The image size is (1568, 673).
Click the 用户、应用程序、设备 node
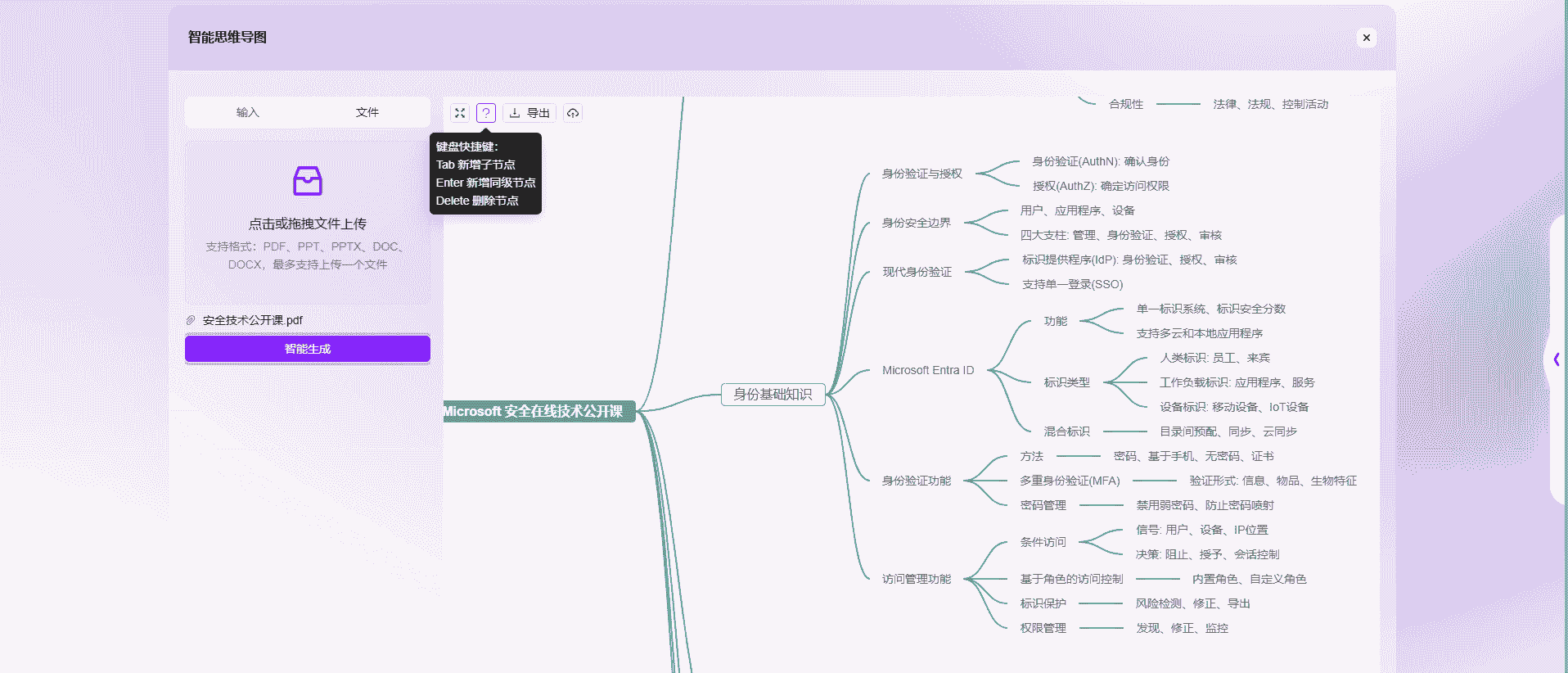(1077, 210)
